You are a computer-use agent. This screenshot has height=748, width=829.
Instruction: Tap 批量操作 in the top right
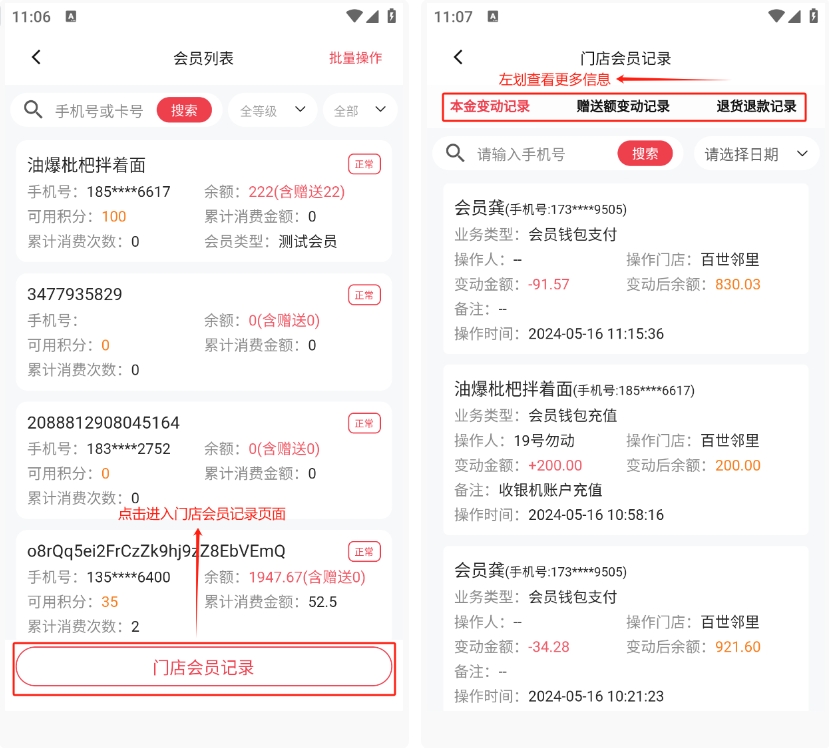[355, 58]
